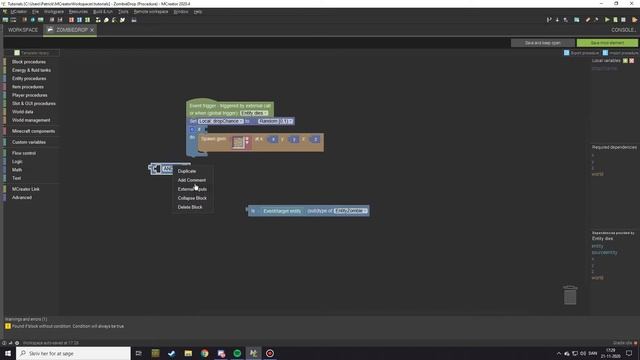Open the Tools menu
Screen dimensions: 640x360
123,12
